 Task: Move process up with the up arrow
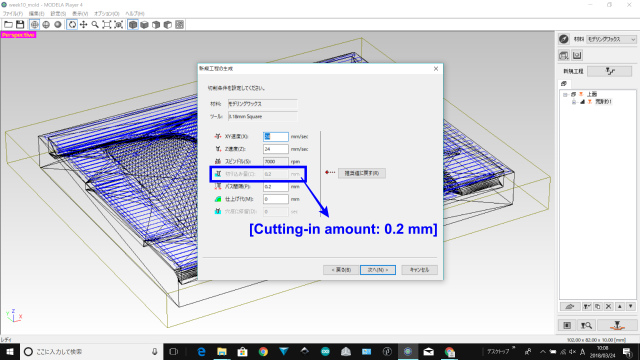pyautogui.click(x=620, y=306)
